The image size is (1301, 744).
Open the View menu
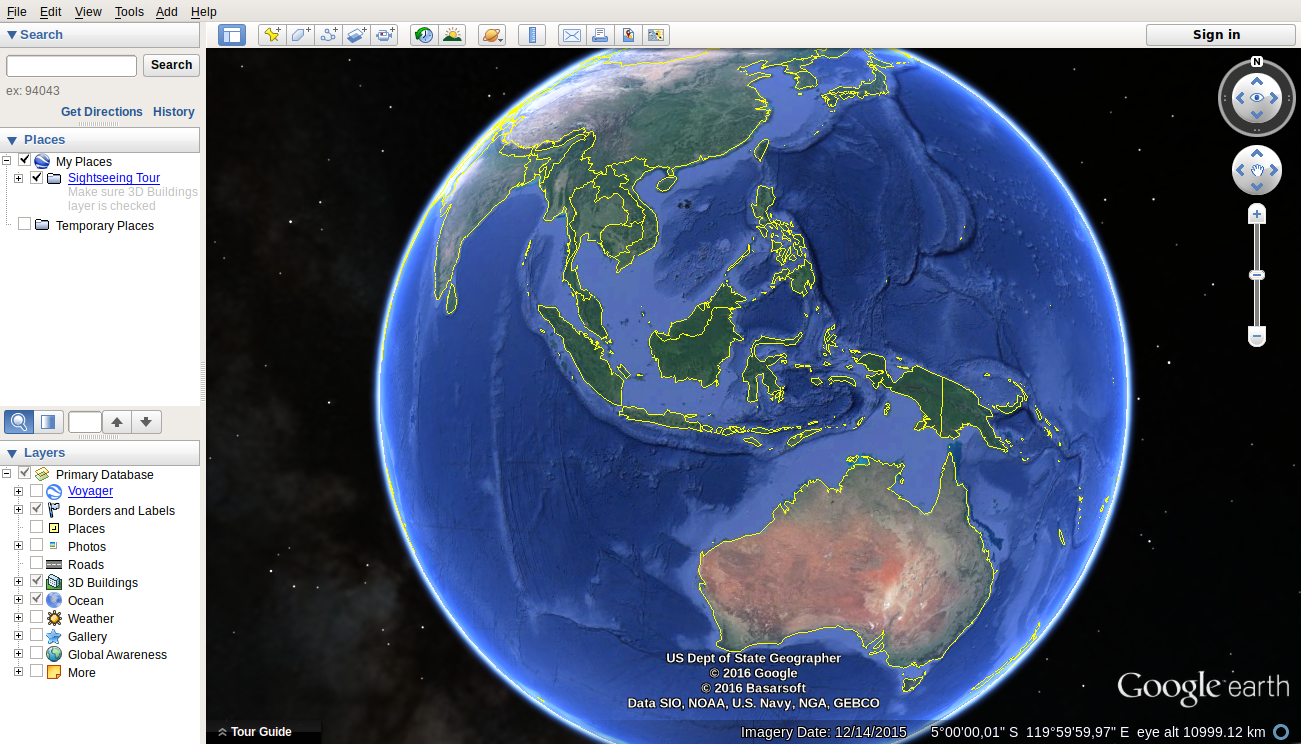click(x=88, y=11)
